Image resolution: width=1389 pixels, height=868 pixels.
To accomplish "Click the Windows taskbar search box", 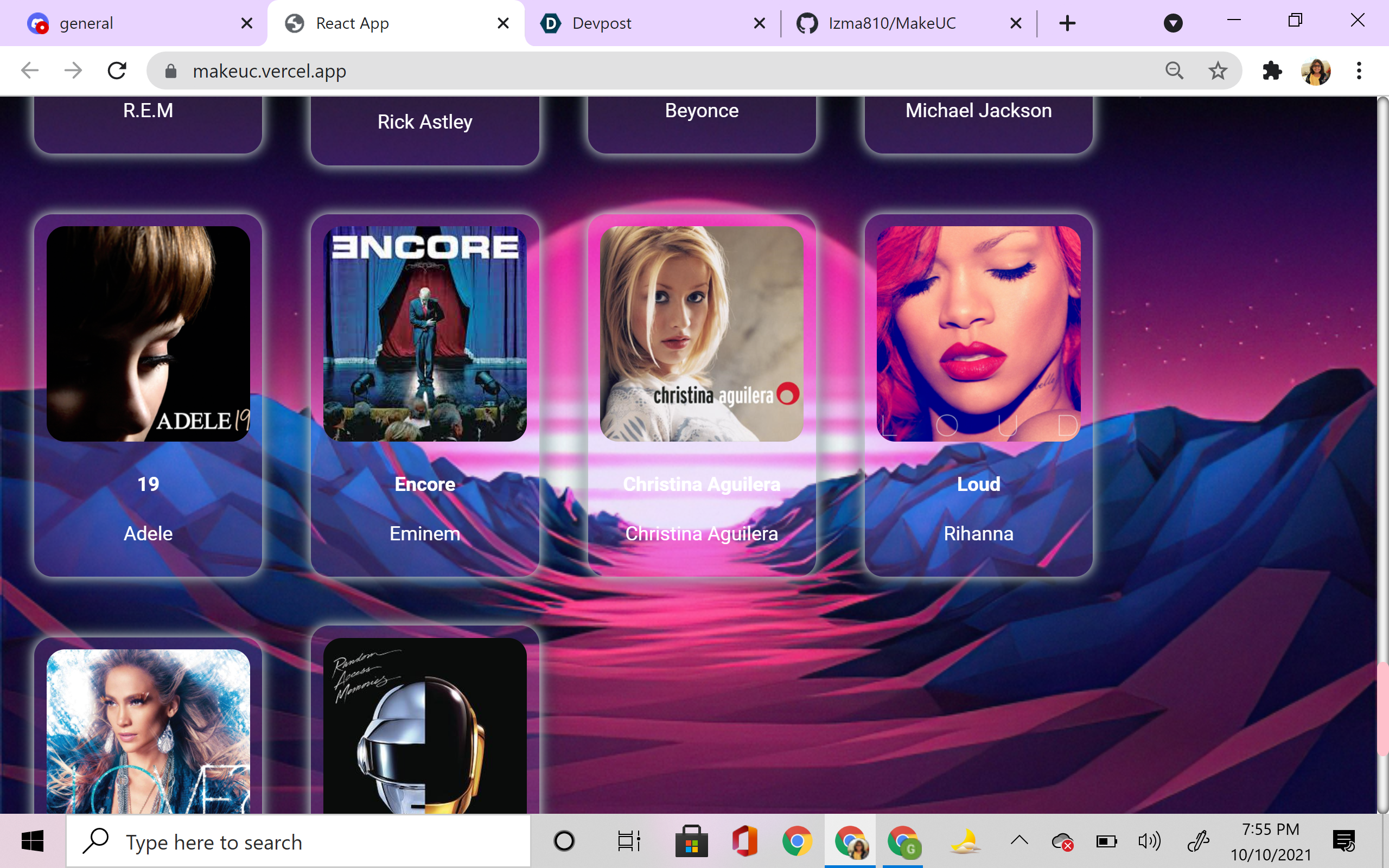I will [298, 841].
